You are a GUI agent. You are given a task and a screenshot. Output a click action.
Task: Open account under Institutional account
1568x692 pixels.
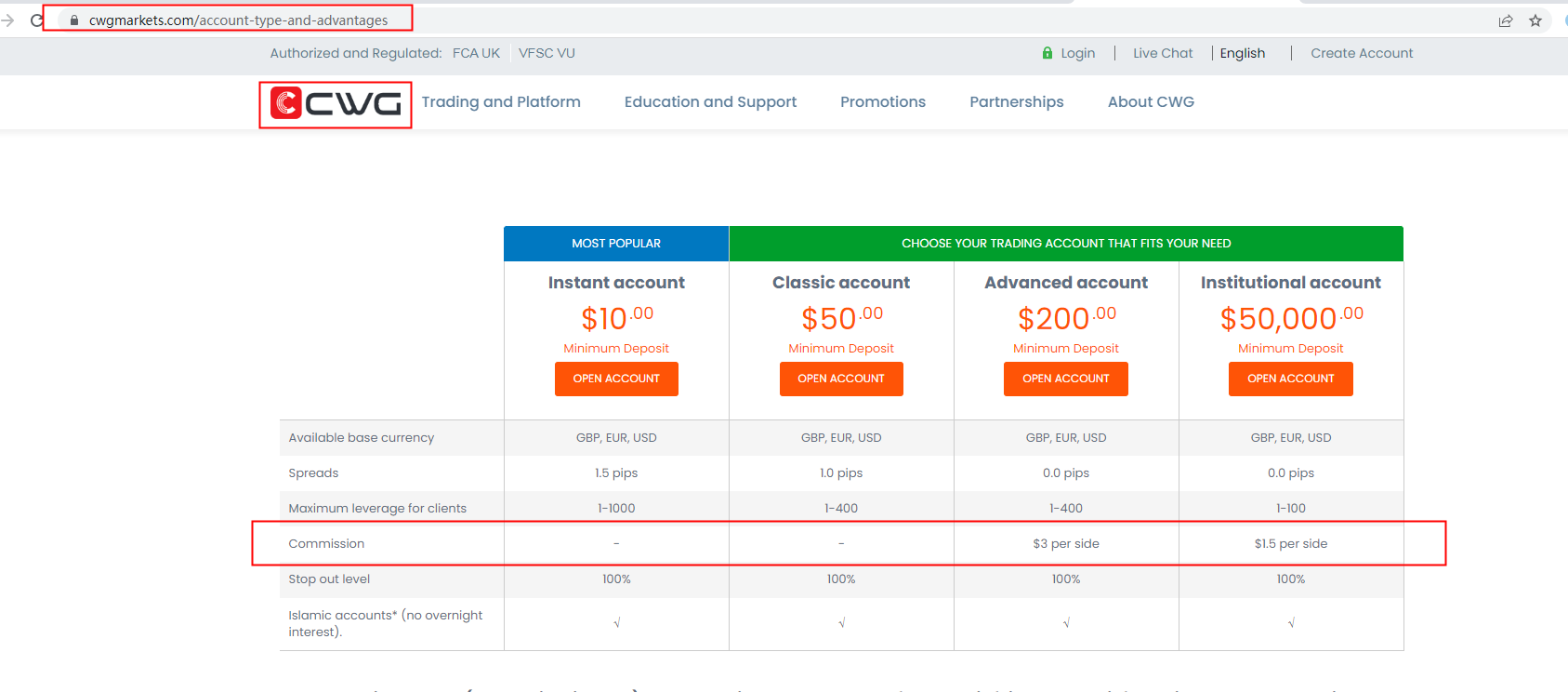[x=1290, y=379]
